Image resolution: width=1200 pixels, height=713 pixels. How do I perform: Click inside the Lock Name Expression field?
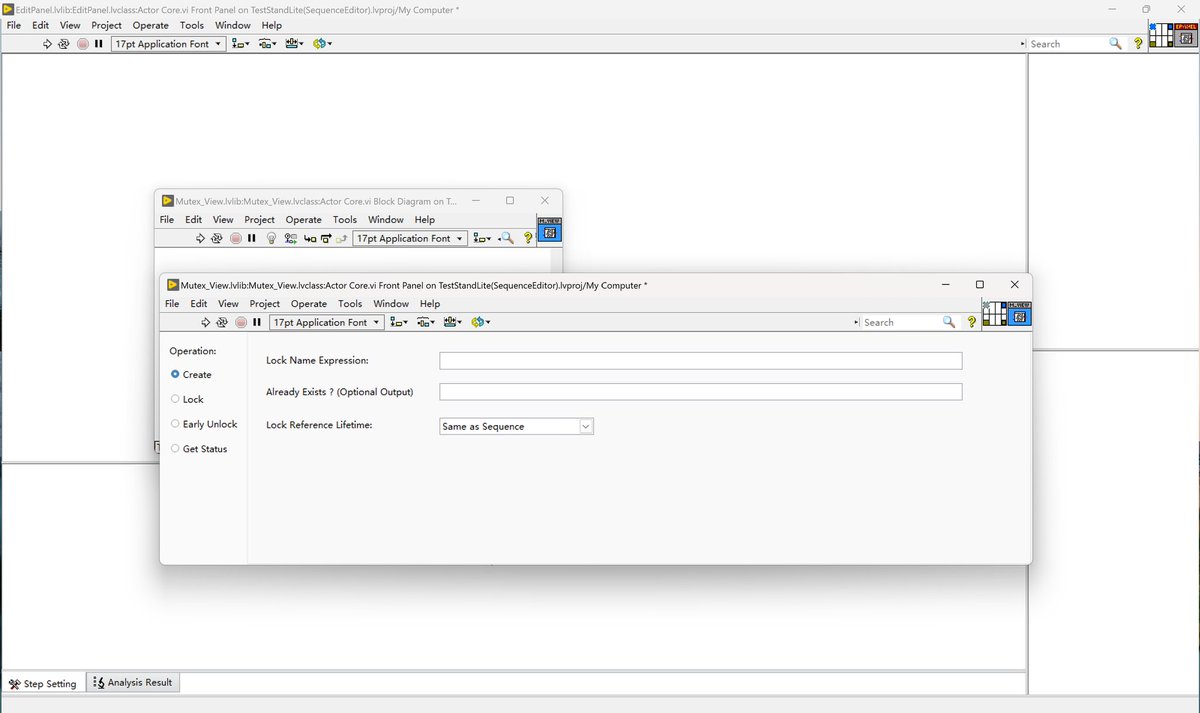click(x=700, y=360)
